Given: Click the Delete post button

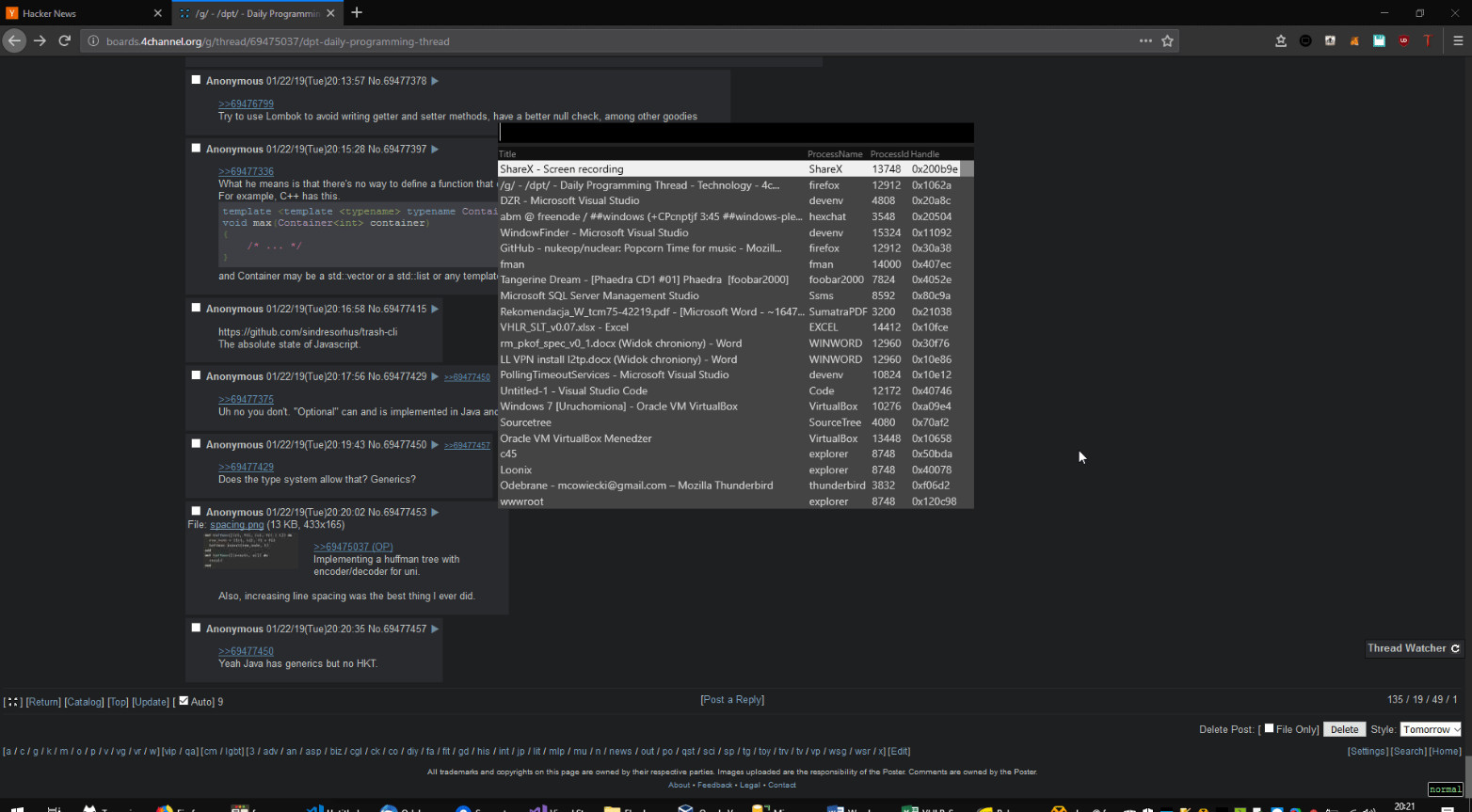Looking at the screenshot, I should point(1344,729).
